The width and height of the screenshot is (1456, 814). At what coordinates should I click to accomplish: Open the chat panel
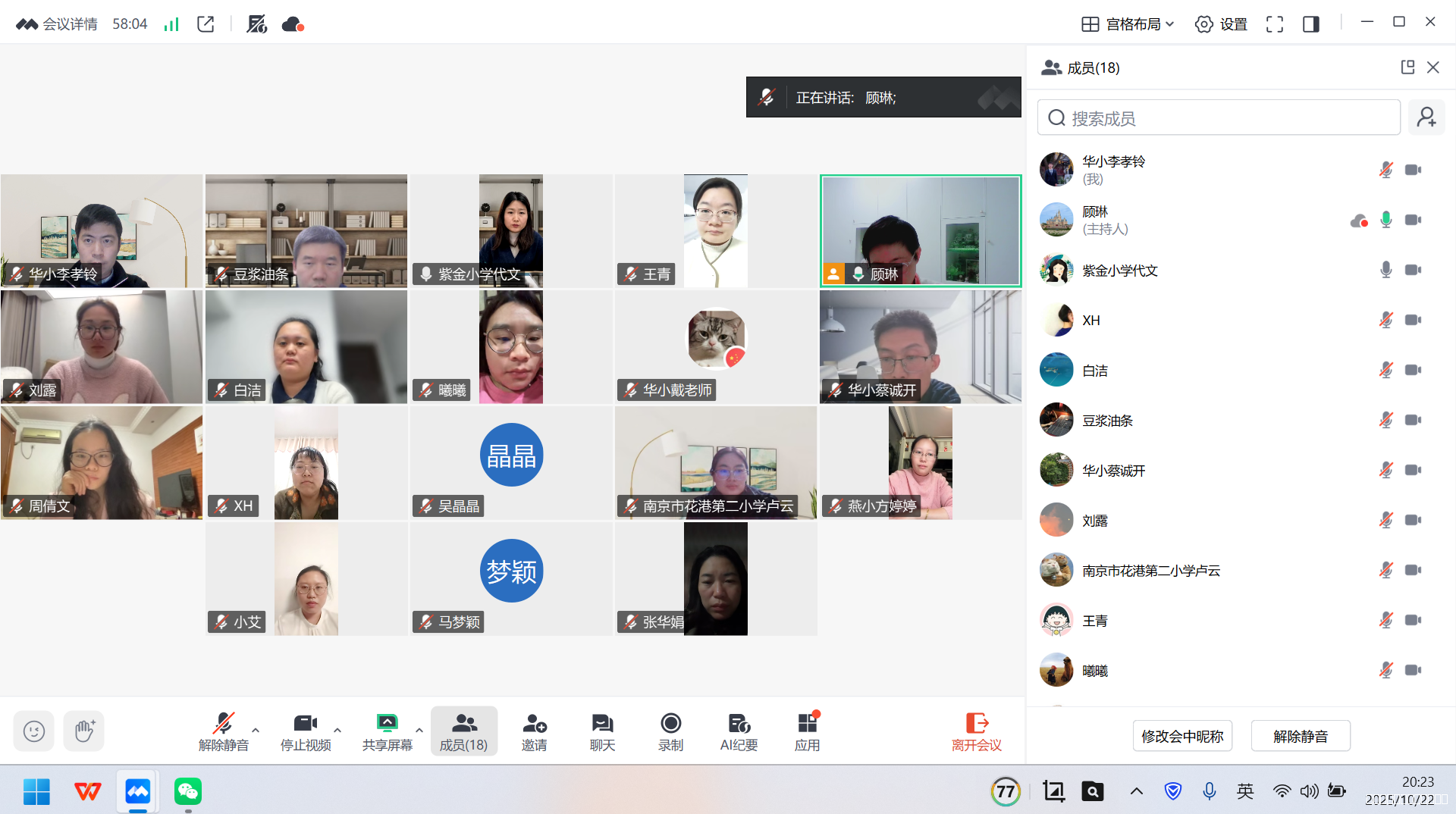tap(602, 732)
